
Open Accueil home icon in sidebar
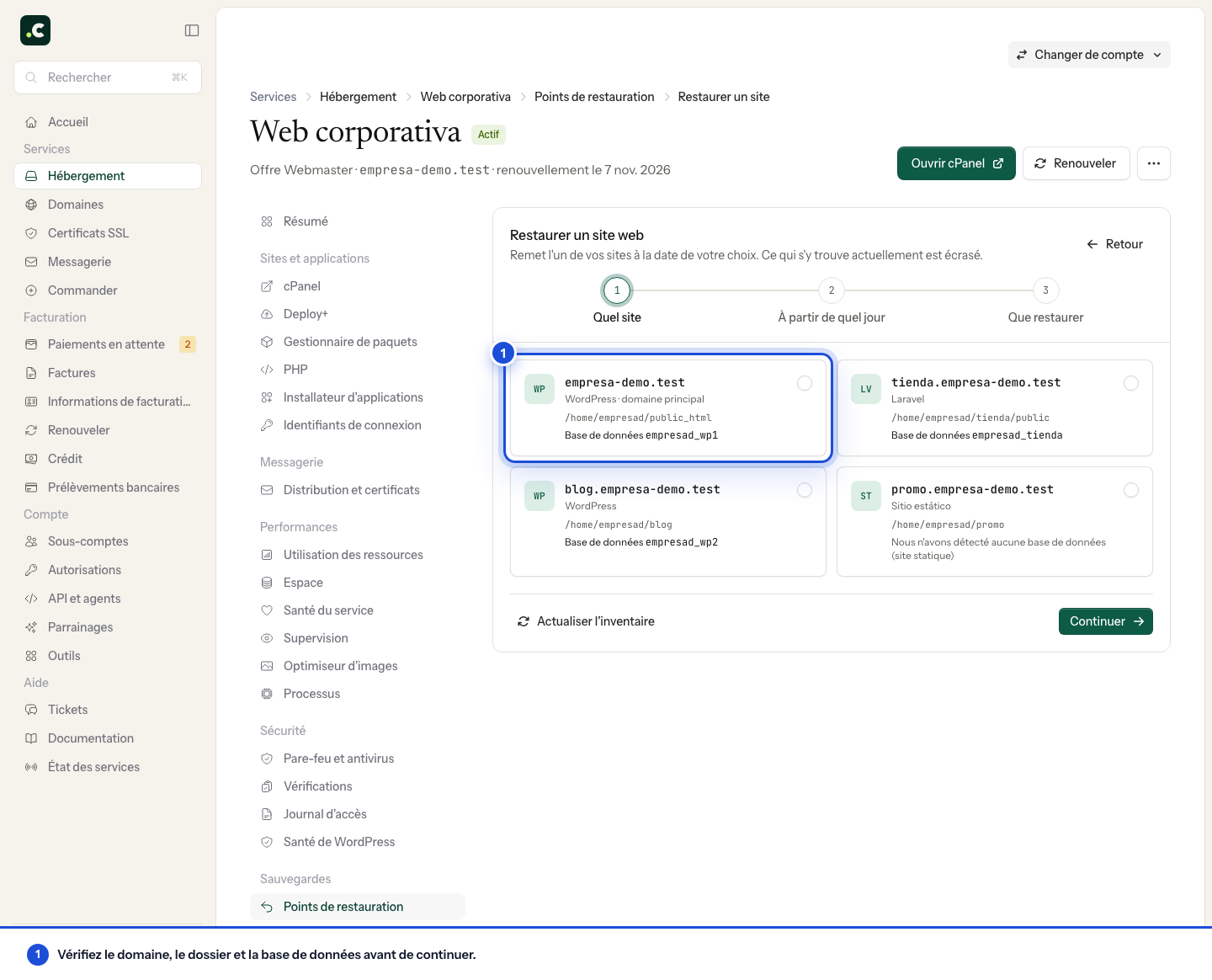(x=31, y=122)
